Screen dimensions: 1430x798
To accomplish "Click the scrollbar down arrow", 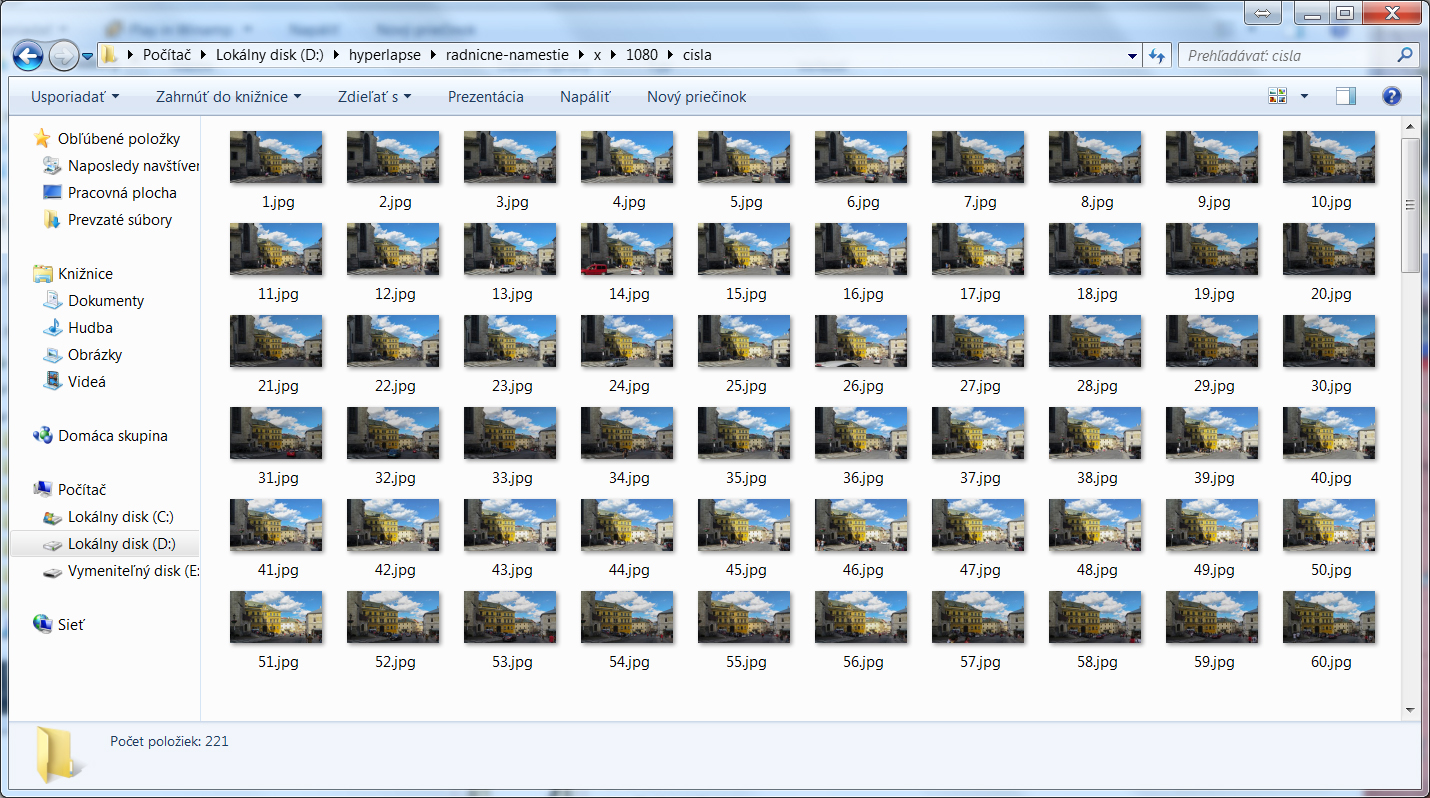I will [x=1410, y=710].
